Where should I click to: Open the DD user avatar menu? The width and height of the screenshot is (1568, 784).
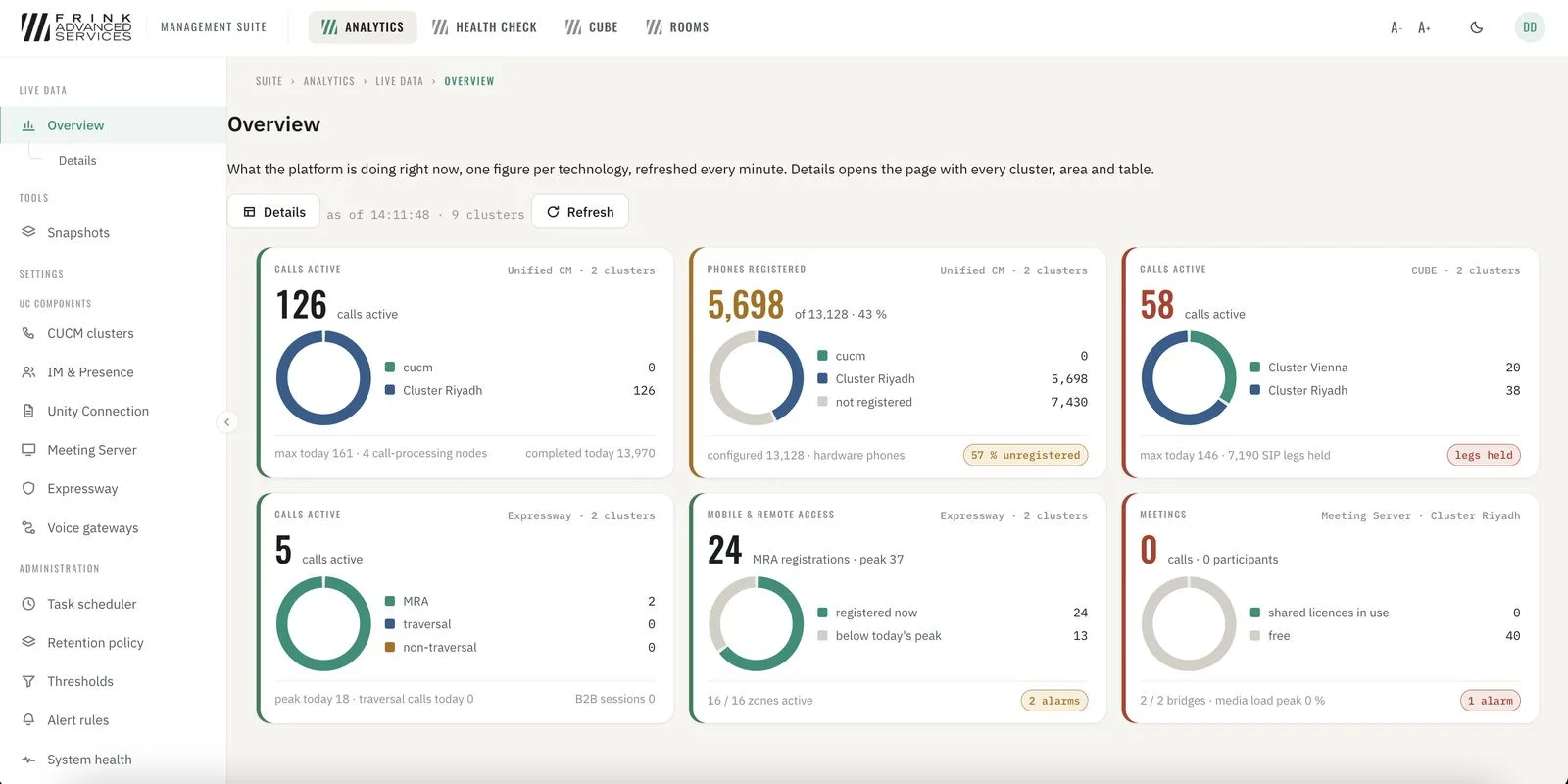[1530, 27]
